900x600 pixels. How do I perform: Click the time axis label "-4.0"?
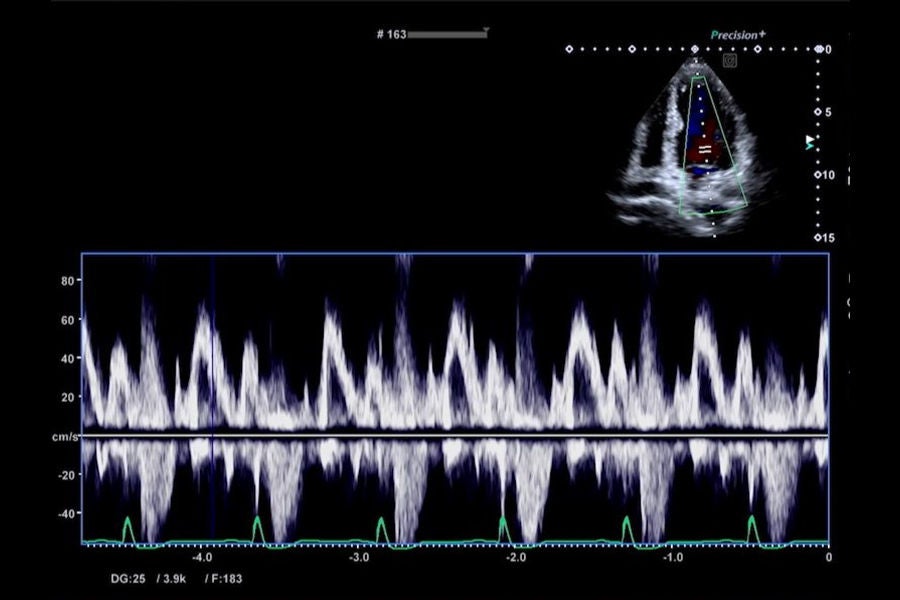202,558
